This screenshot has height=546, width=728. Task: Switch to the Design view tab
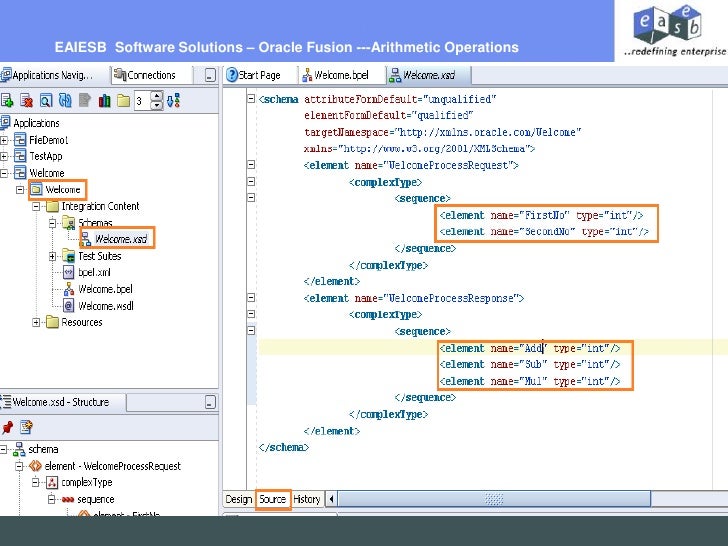pos(239,499)
